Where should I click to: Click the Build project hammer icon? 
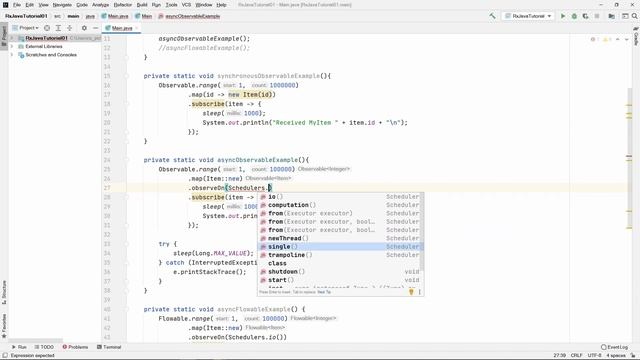click(493, 16)
